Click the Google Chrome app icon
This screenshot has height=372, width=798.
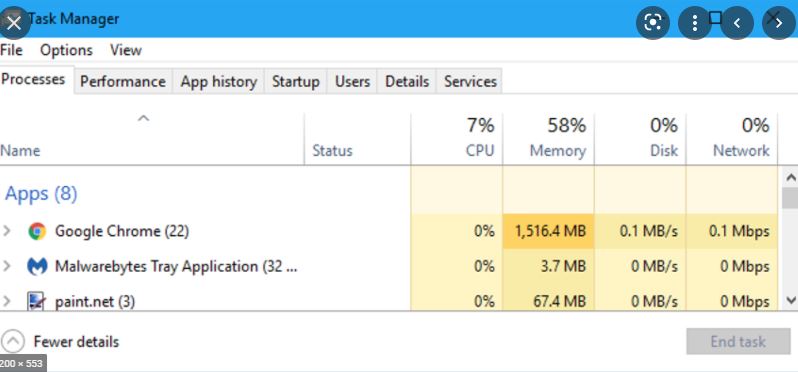tap(37, 232)
